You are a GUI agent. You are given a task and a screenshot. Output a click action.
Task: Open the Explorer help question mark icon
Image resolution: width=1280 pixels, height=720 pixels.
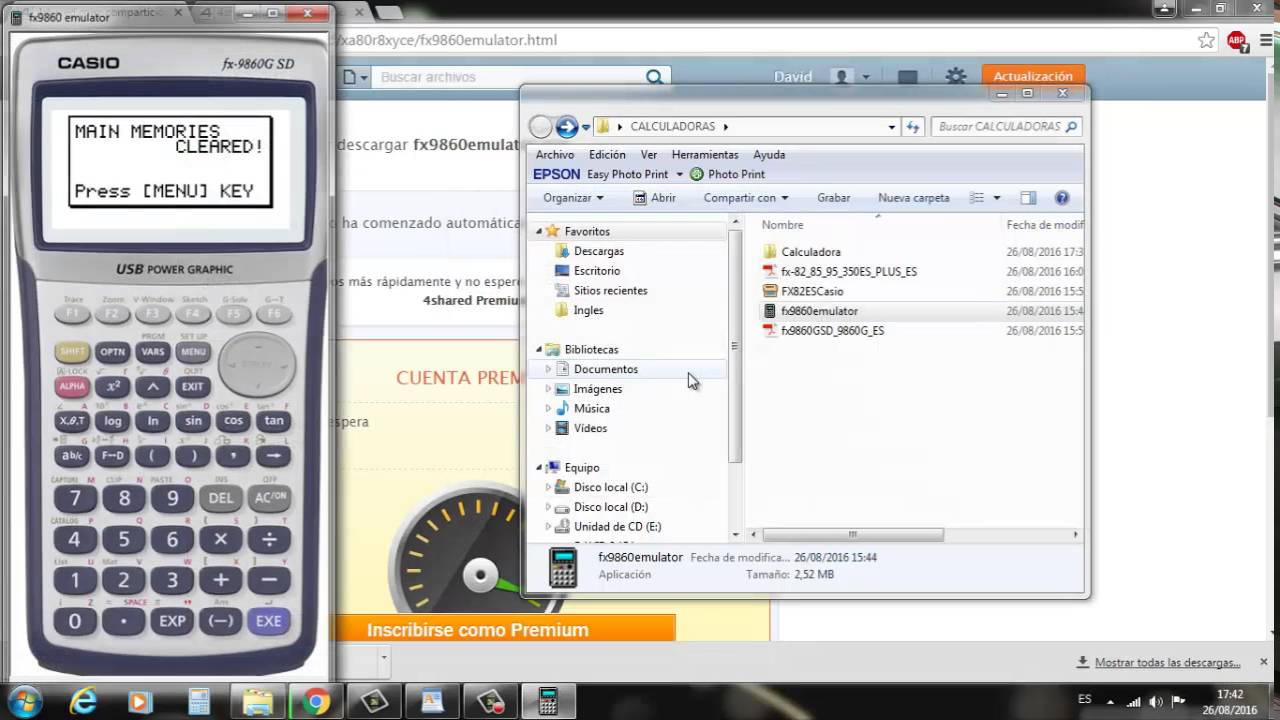coord(1062,198)
